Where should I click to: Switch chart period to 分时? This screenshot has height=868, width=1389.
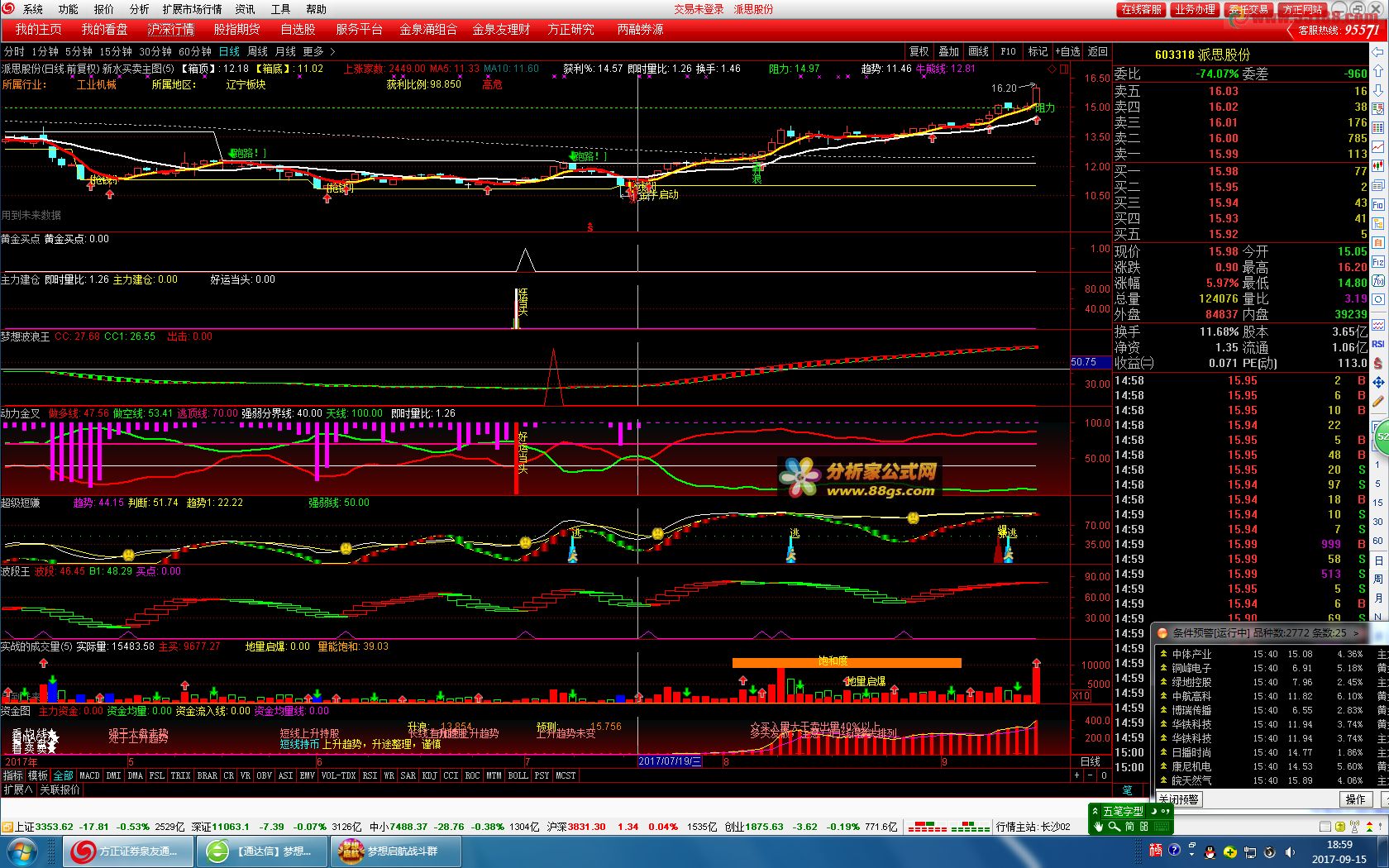click(x=14, y=51)
